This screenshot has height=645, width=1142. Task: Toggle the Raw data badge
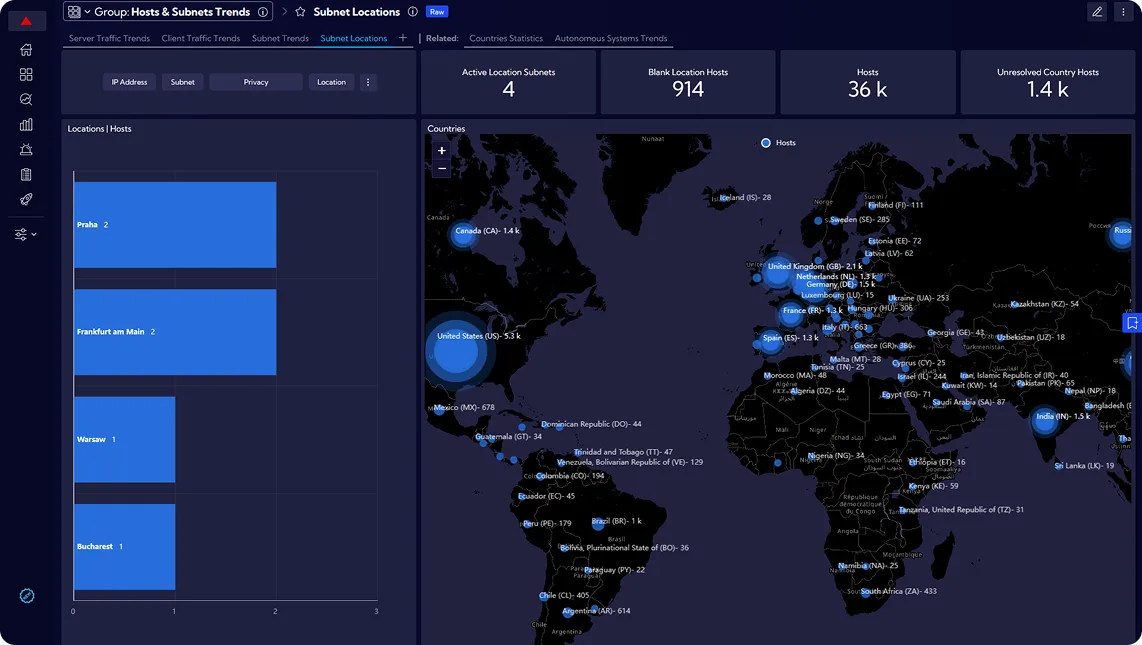coord(437,12)
